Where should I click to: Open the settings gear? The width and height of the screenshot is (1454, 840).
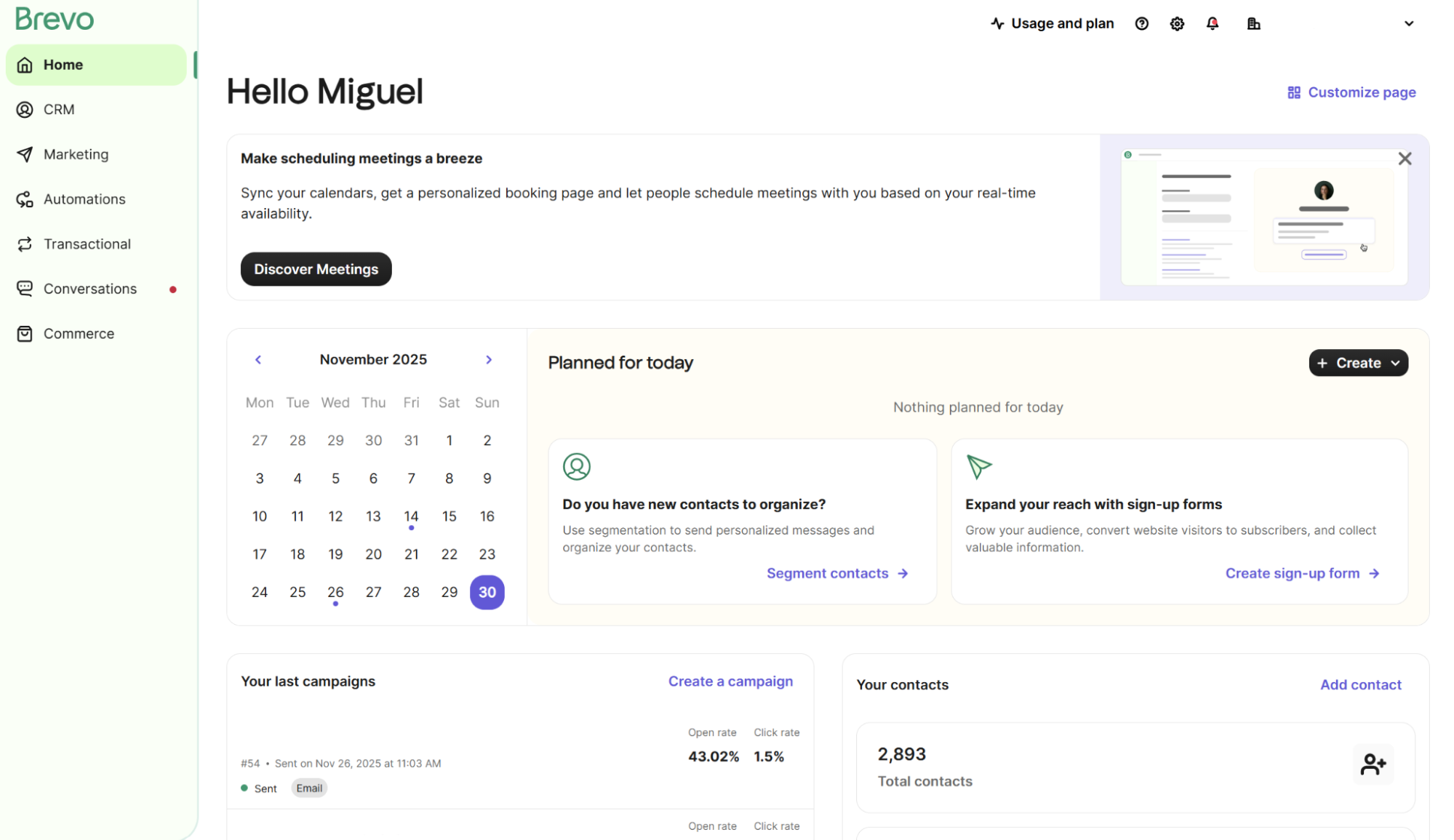[x=1177, y=23]
